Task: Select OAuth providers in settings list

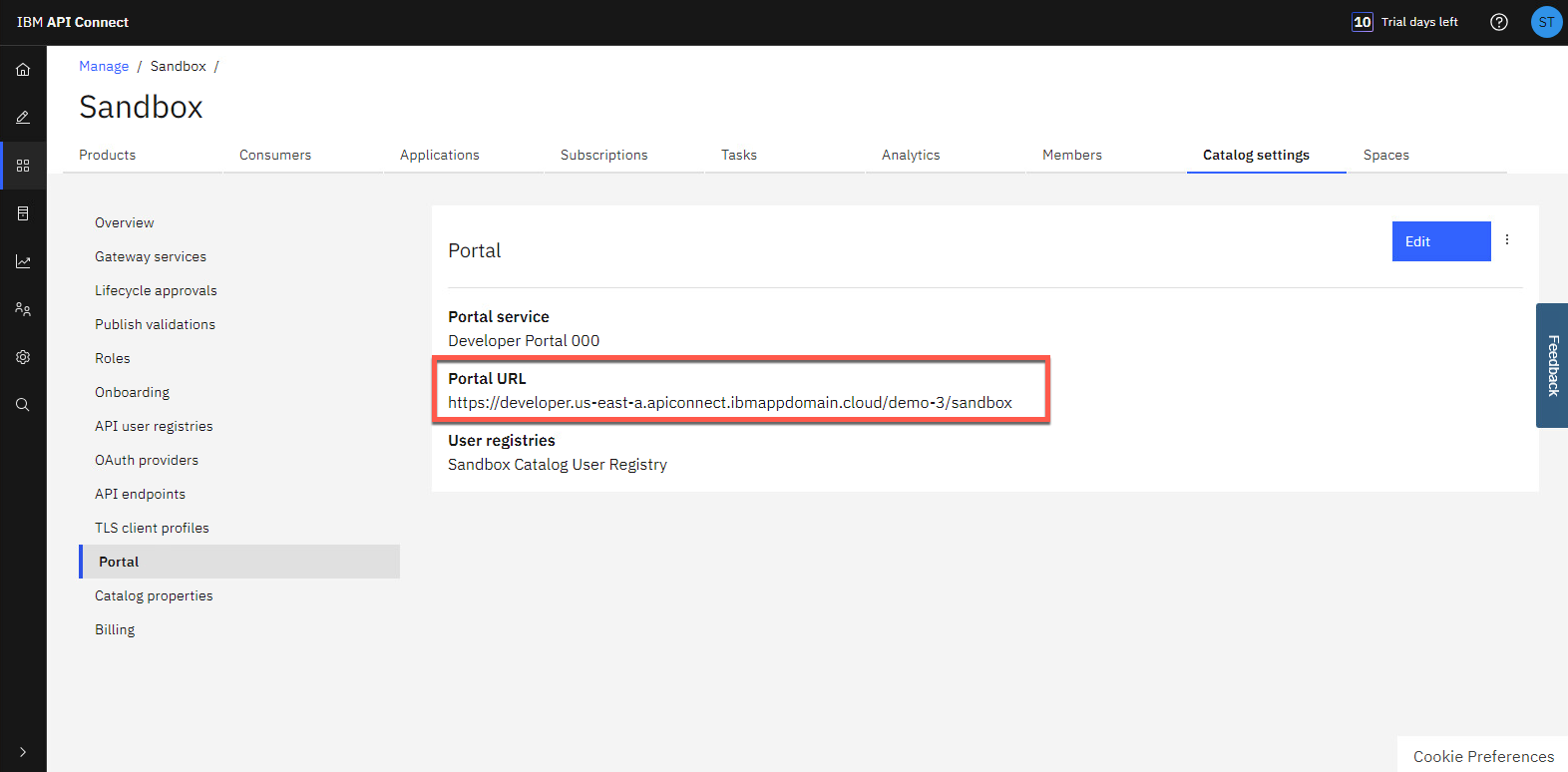Action: tap(147, 460)
